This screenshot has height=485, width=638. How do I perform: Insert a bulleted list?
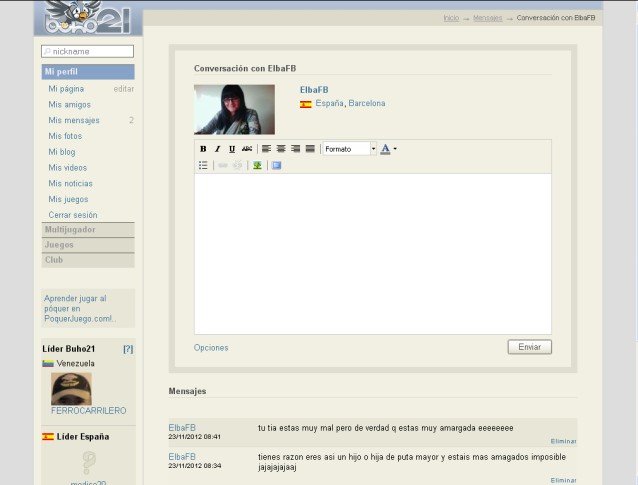pyautogui.click(x=203, y=165)
